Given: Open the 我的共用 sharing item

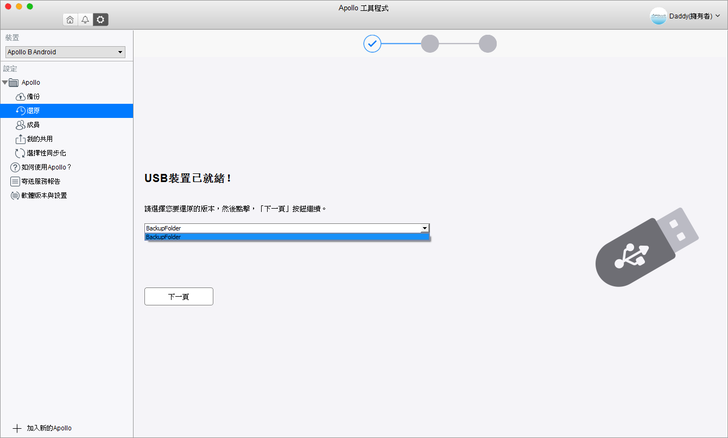Looking at the screenshot, I should pos(66,139).
